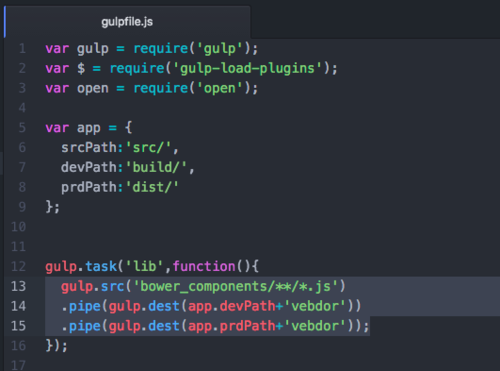The image size is (500, 371).
Task: Click the $ variable on line 2
Action: point(81,68)
